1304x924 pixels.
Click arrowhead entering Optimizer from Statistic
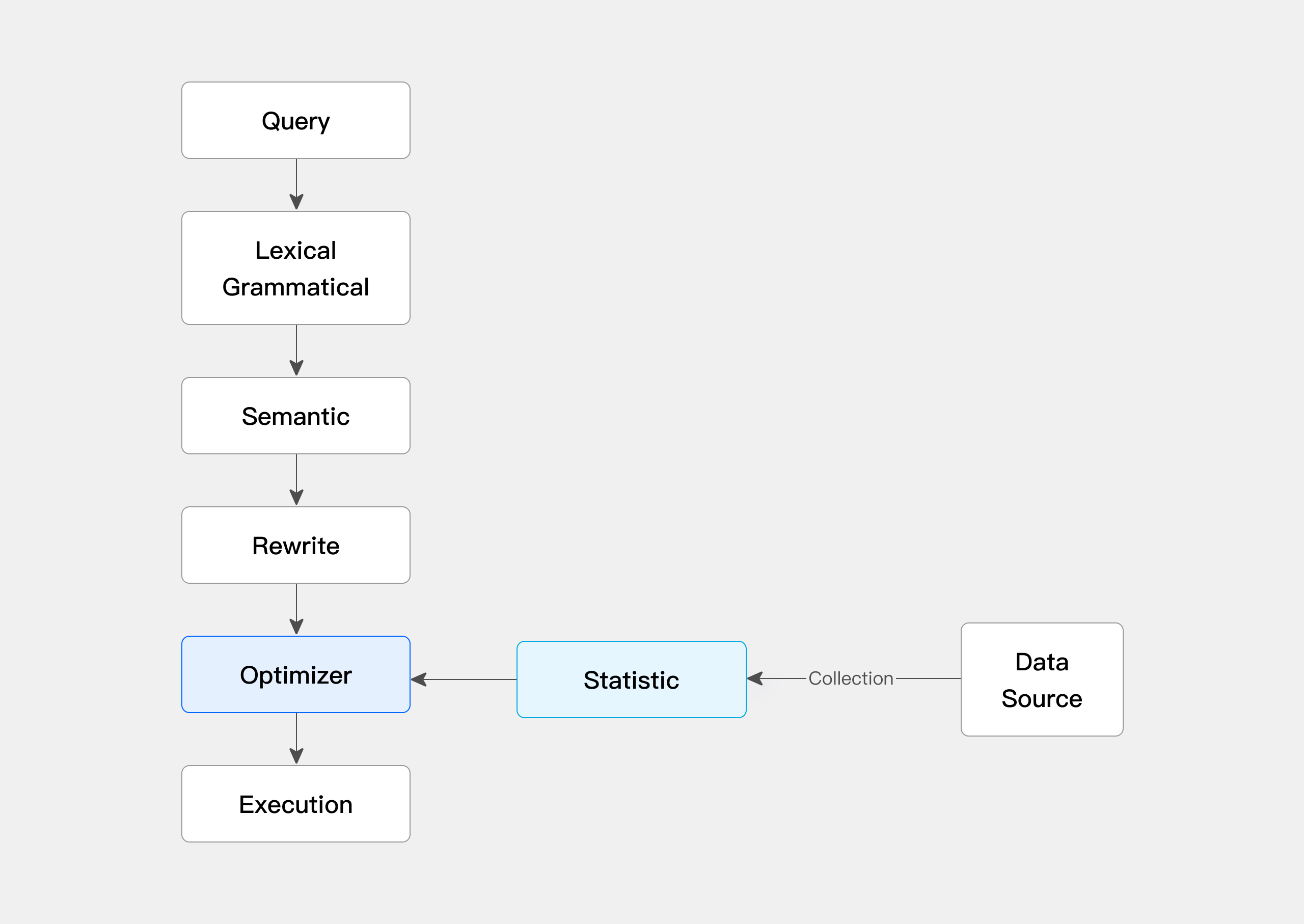point(420,680)
